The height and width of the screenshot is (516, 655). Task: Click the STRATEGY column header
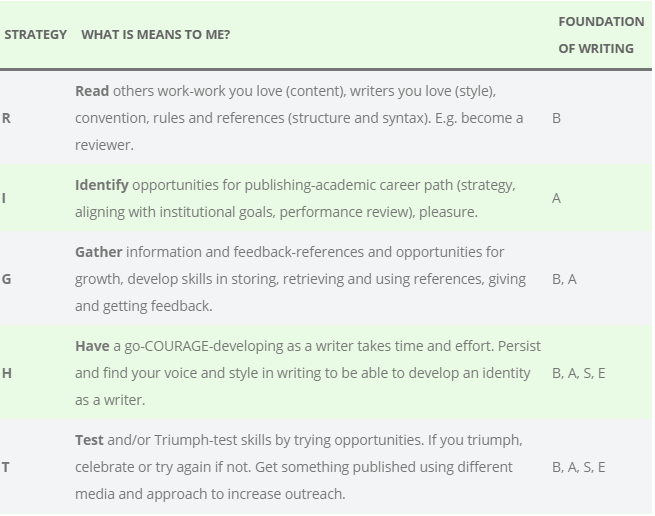click(x=36, y=35)
